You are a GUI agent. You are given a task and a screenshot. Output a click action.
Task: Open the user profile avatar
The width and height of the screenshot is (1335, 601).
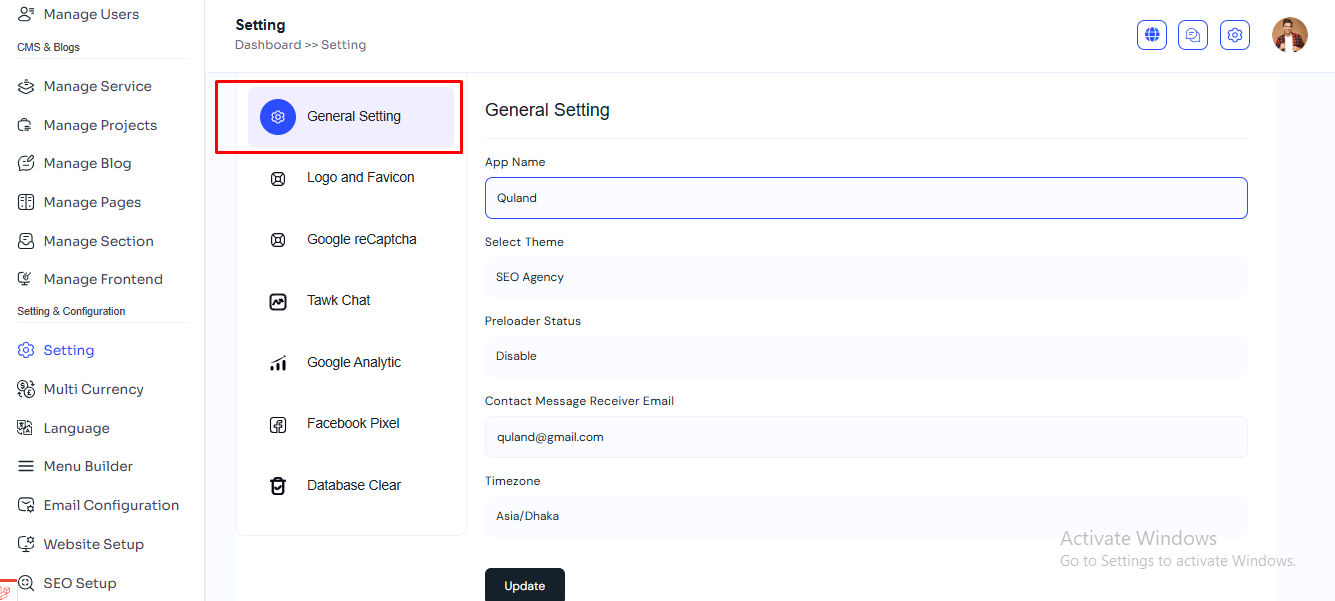(1289, 35)
